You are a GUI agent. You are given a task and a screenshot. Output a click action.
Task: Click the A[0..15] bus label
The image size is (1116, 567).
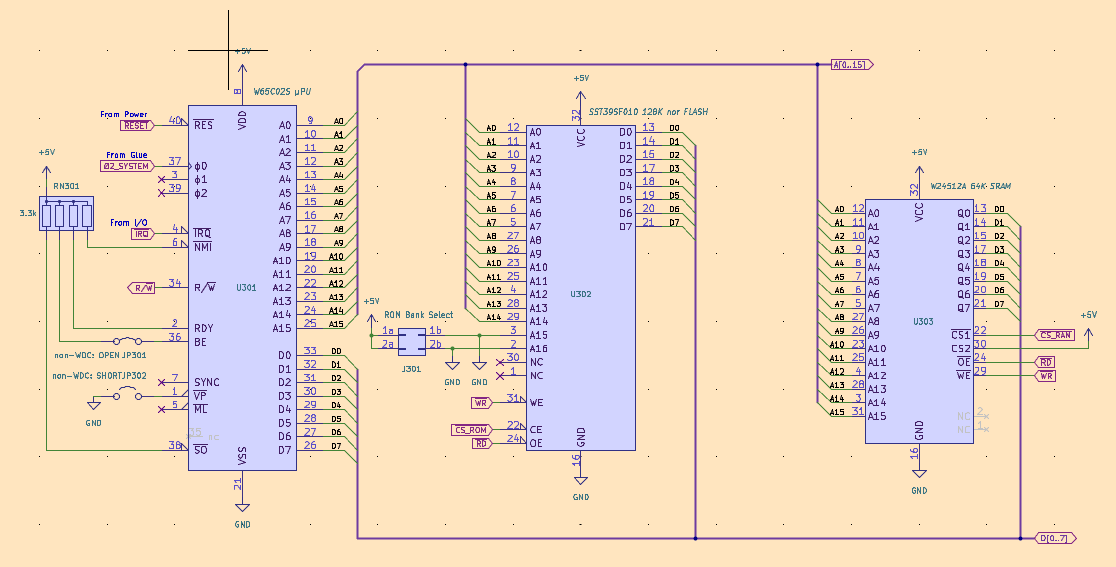tap(852, 65)
